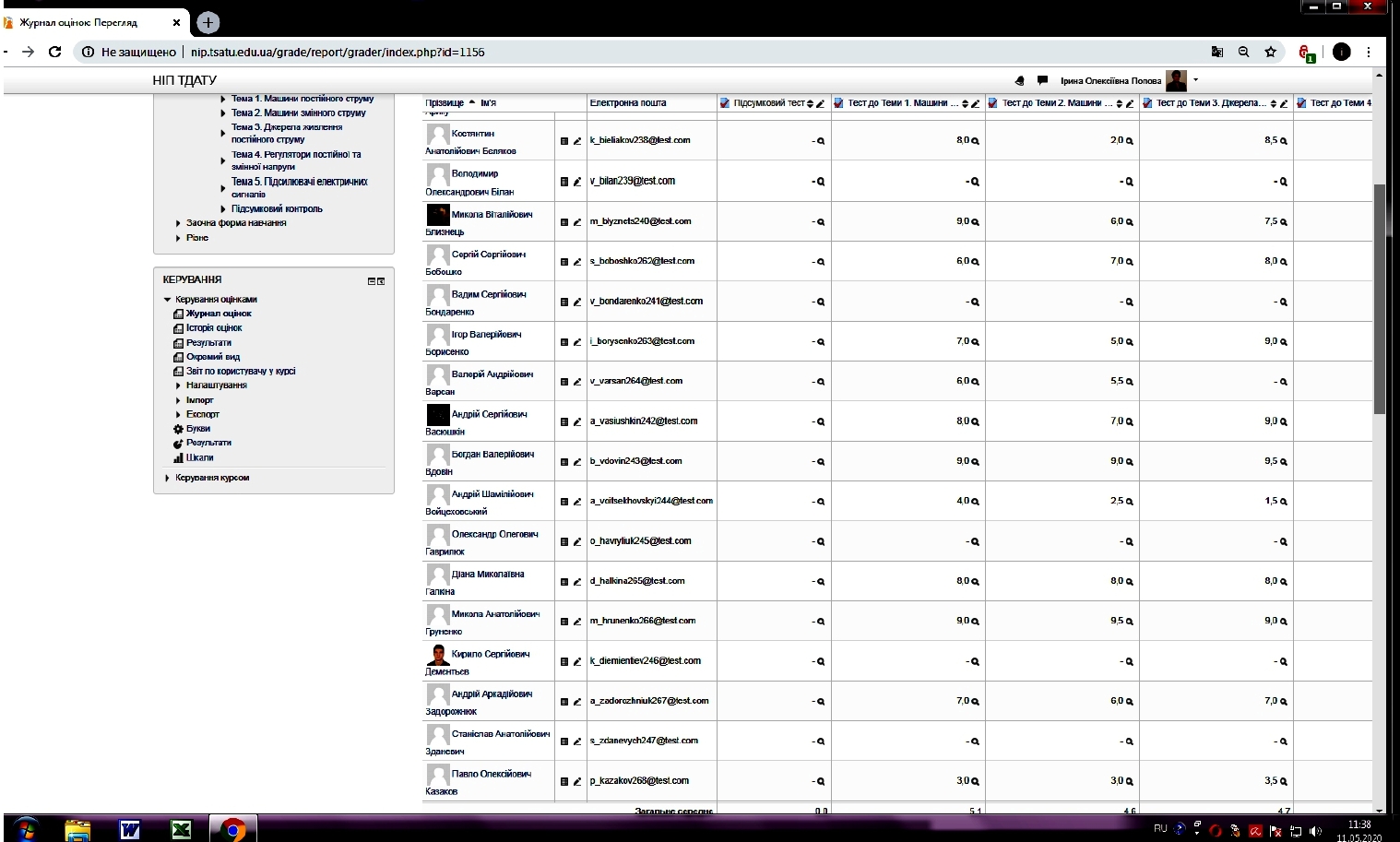Open the user menu dropdown arrow
The height and width of the screenshot is (842, 1400).
tap(1196, 80)
